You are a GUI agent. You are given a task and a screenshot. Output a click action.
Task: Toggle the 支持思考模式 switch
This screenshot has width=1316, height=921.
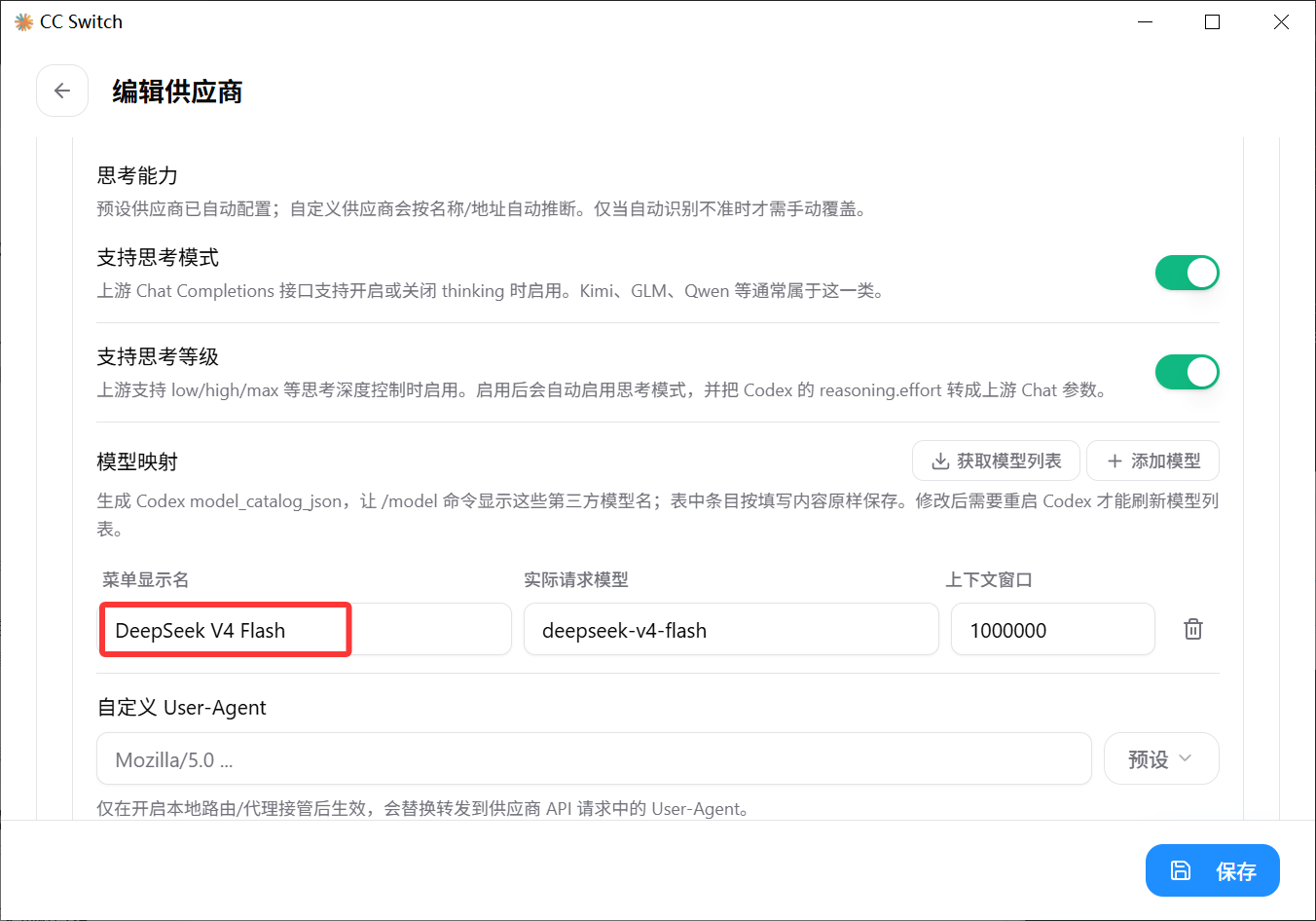click(1187, 273)
